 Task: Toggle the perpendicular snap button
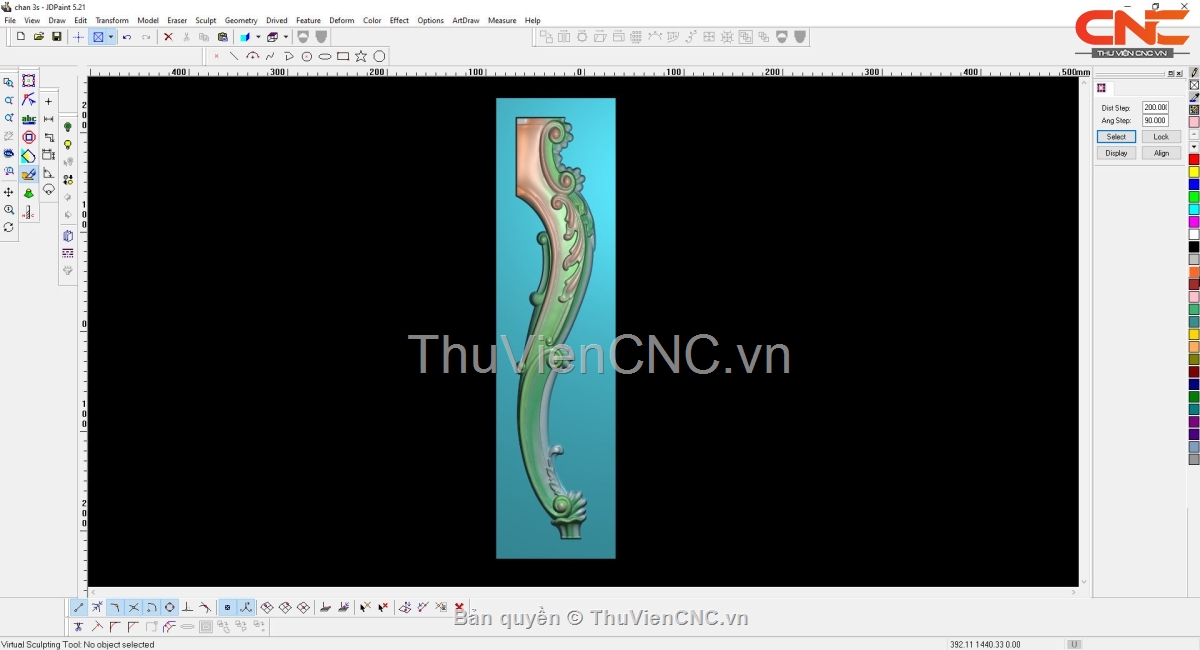coord(187,608)
